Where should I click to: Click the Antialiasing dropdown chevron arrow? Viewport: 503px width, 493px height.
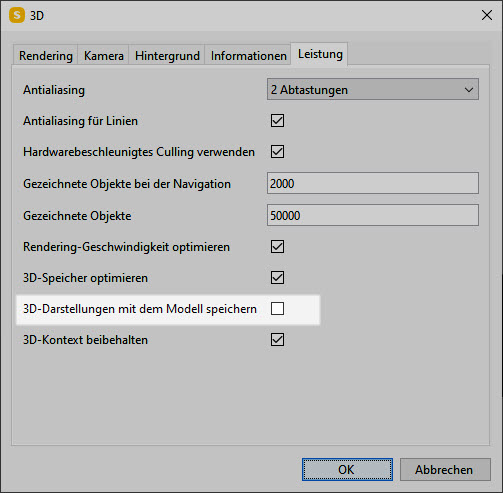coord(469,90)
